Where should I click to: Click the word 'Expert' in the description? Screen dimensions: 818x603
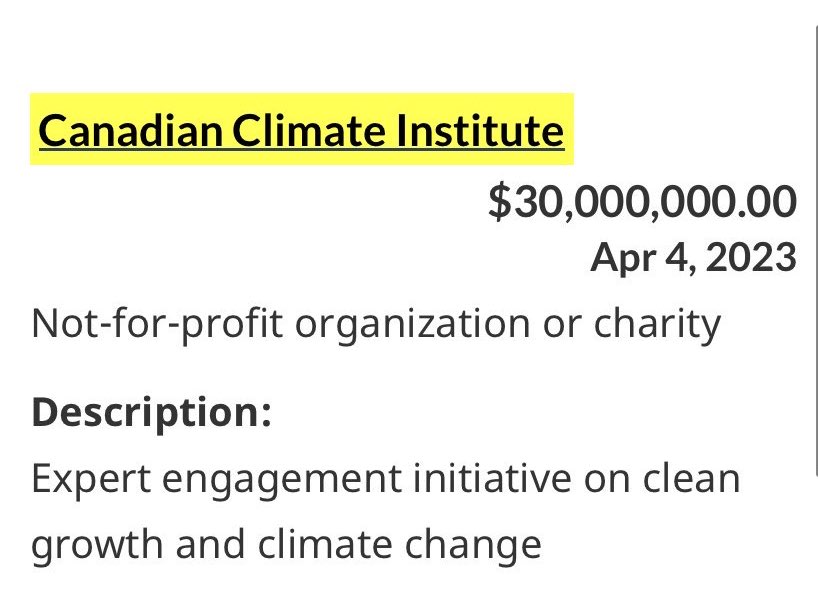90,478
